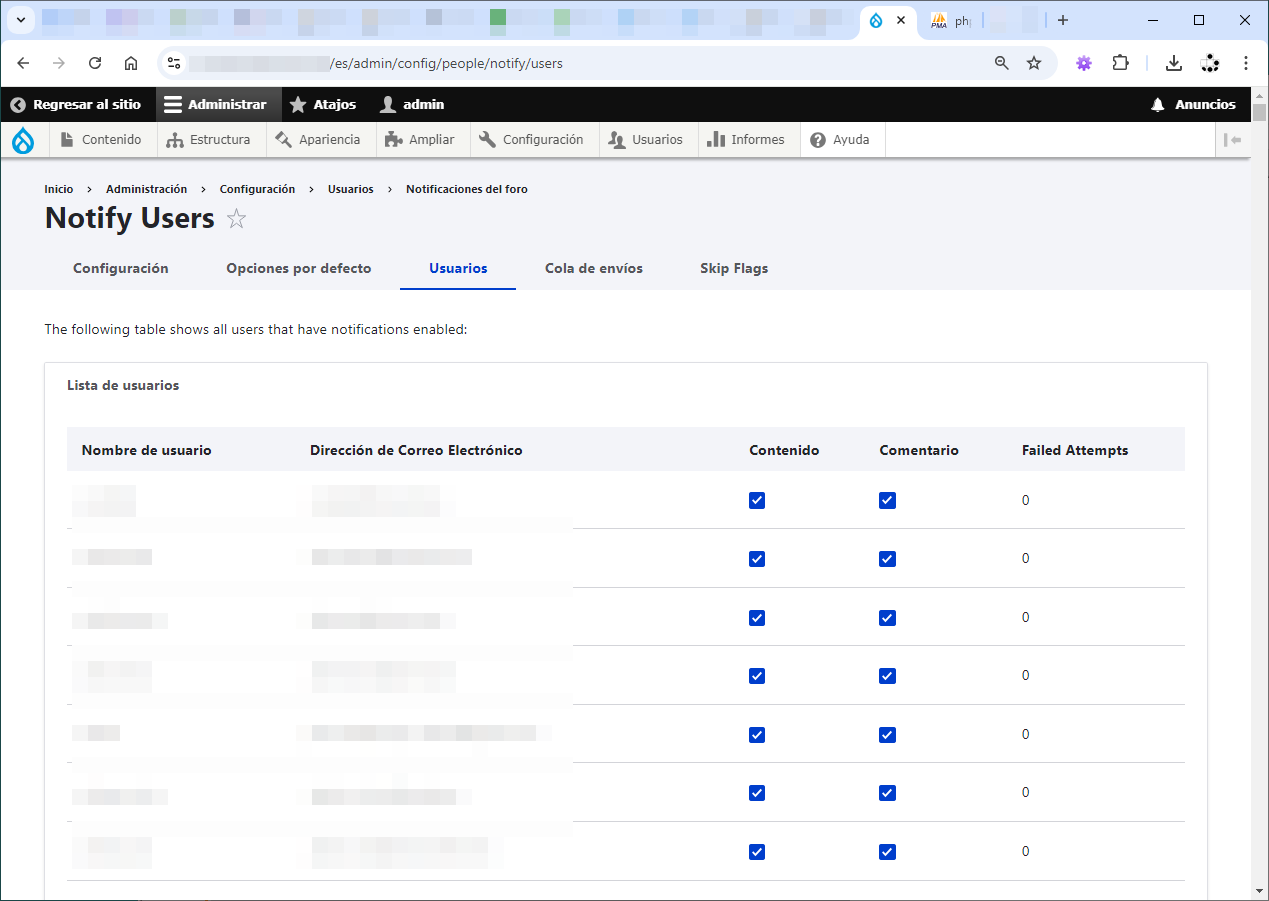The image size is (1269, 901).
Task: Switch to the Skip Flags tab
Action: [734, 268]
